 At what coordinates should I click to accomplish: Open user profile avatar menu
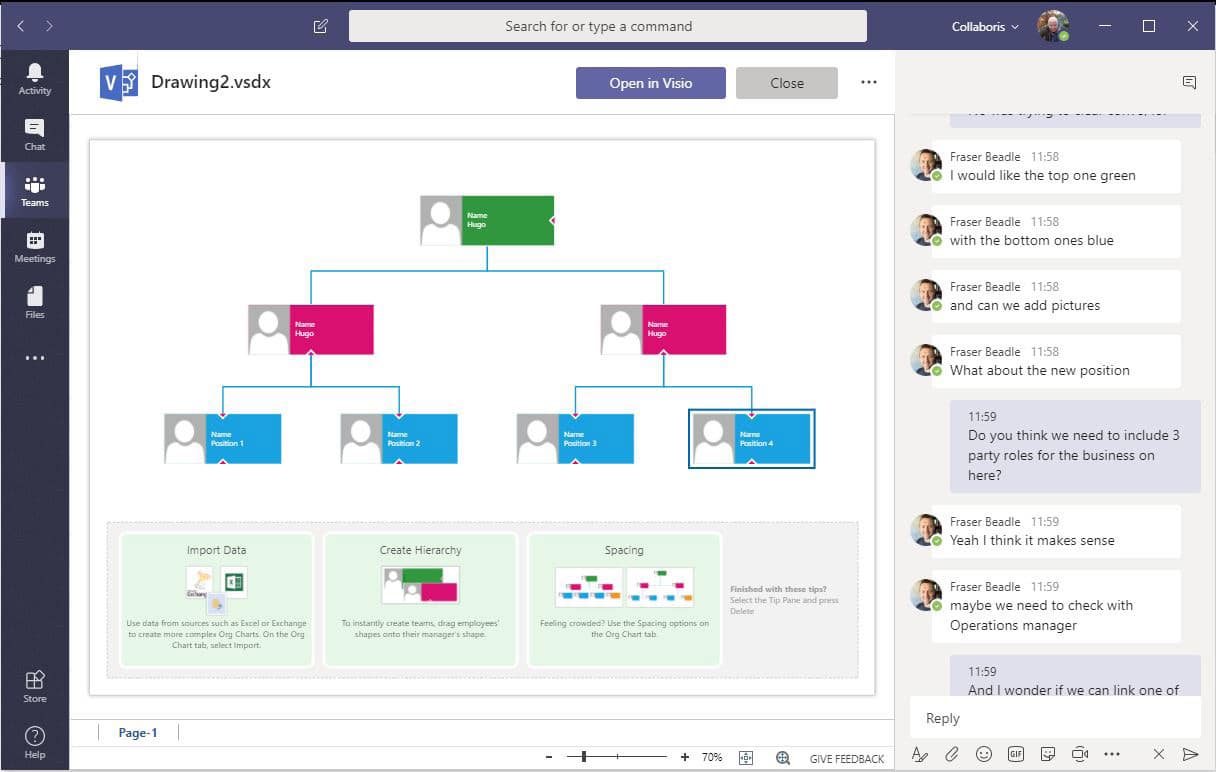click(x=1053, y=26)
